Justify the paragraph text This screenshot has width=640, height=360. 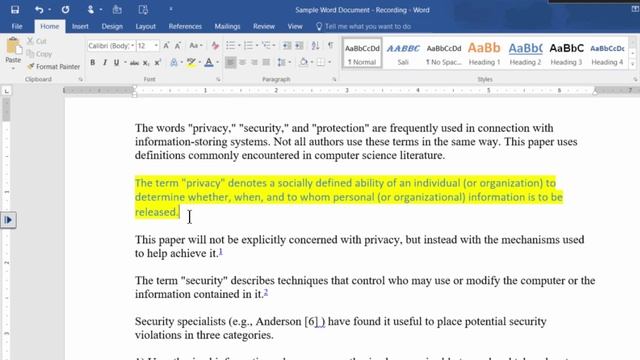[266, 62]
